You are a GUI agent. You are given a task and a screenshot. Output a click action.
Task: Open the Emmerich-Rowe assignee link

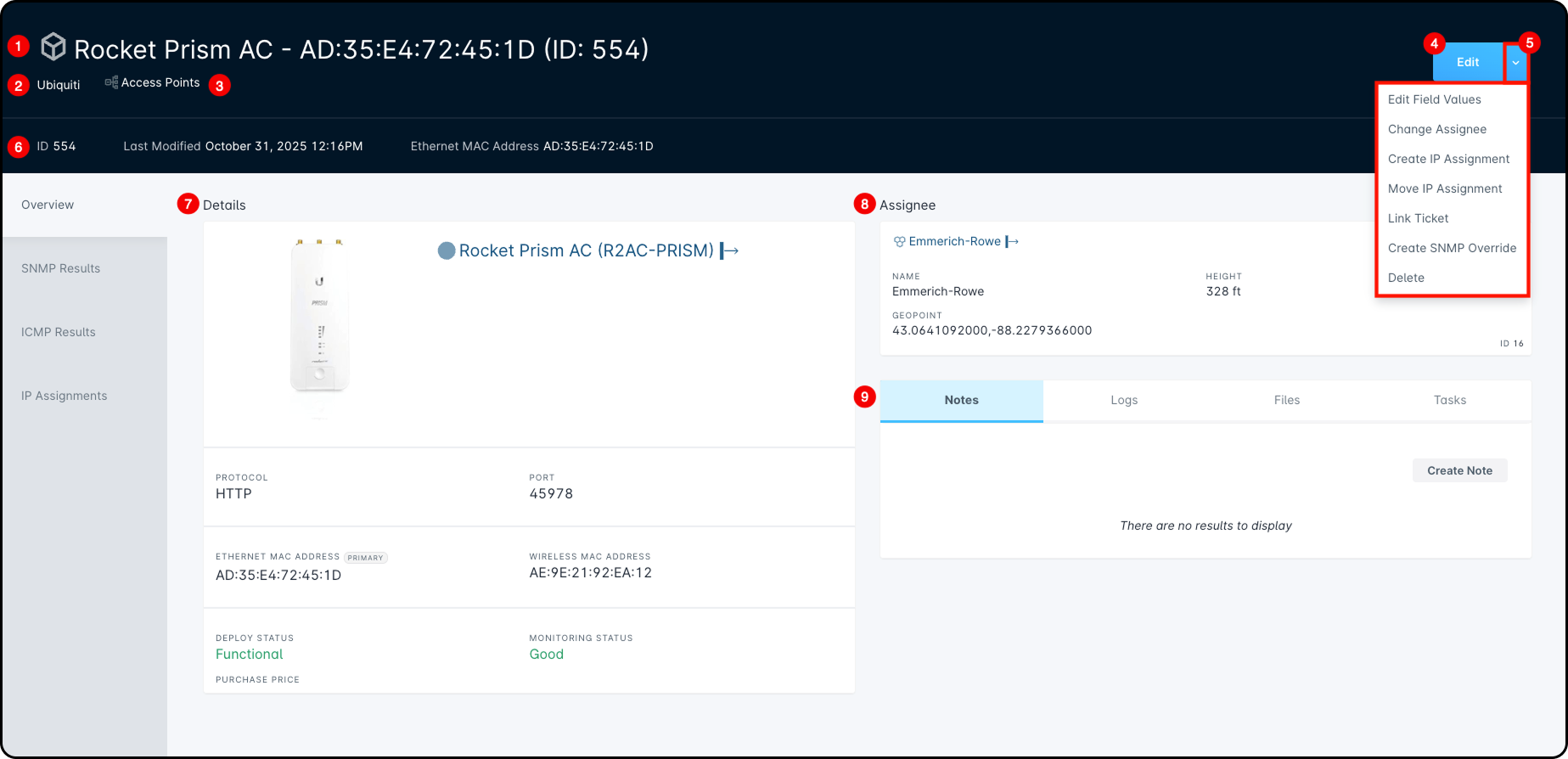[x=955, y=242]
